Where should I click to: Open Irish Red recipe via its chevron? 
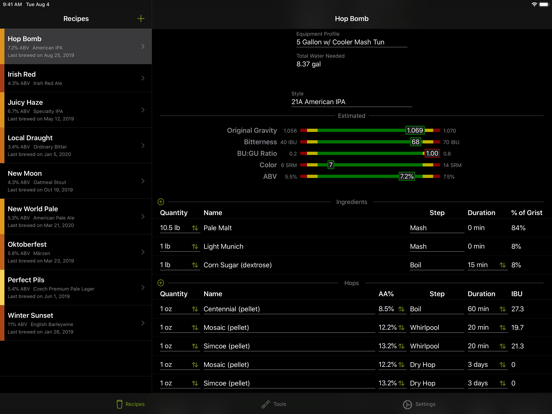(x=143, y=78)
